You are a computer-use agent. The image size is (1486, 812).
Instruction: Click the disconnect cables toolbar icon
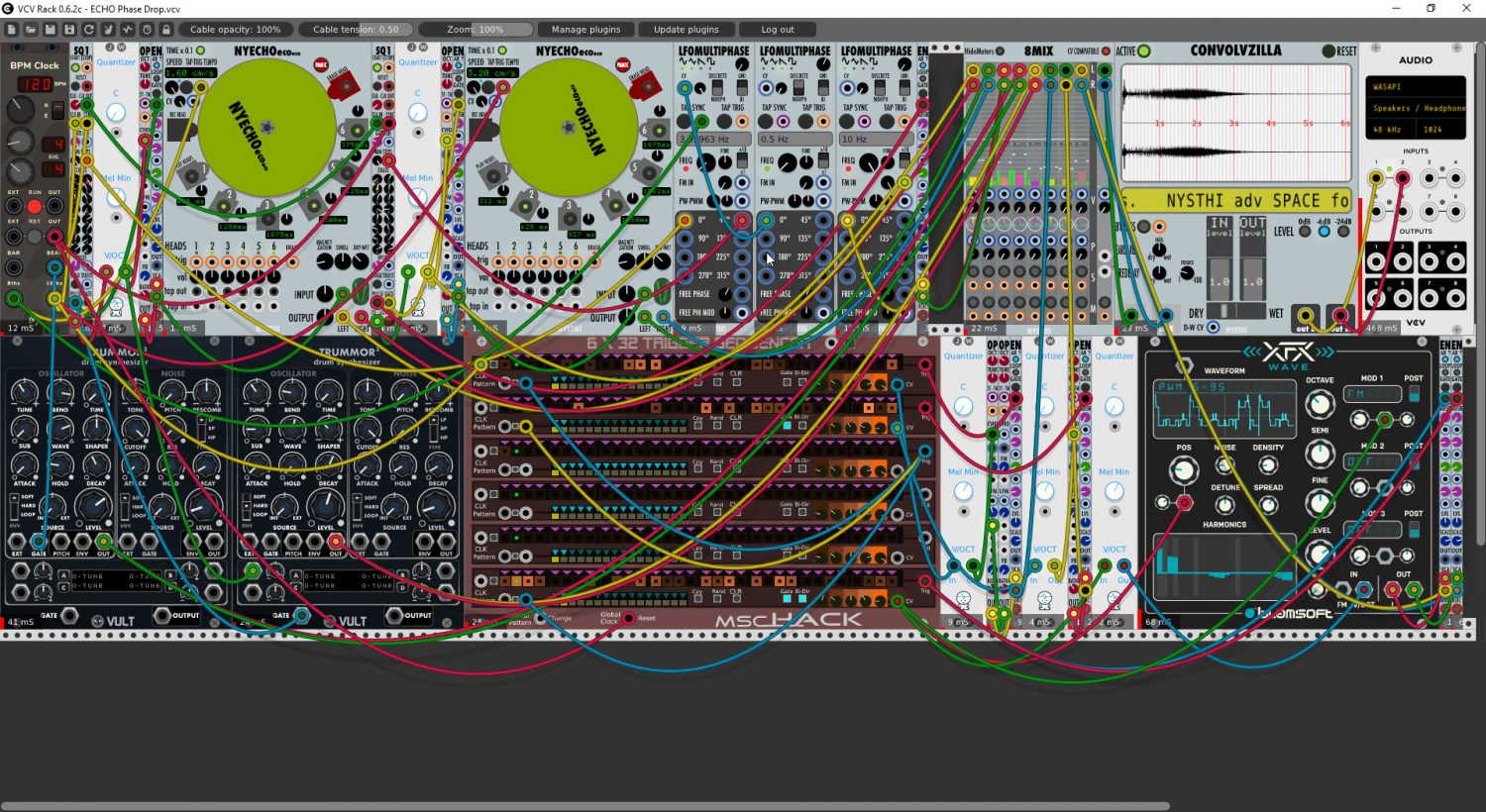point(108,30)
